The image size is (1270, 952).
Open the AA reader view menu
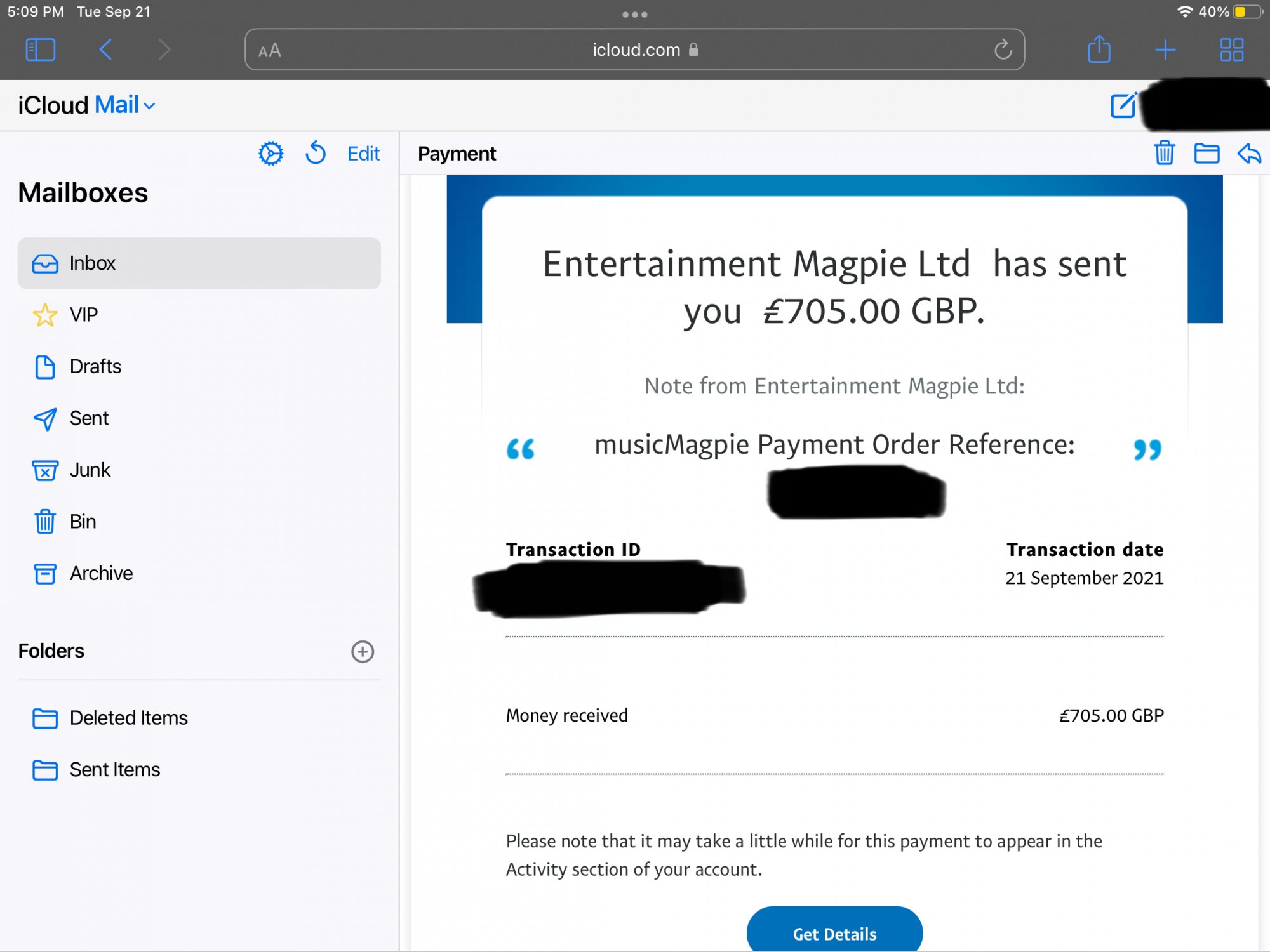270,51
